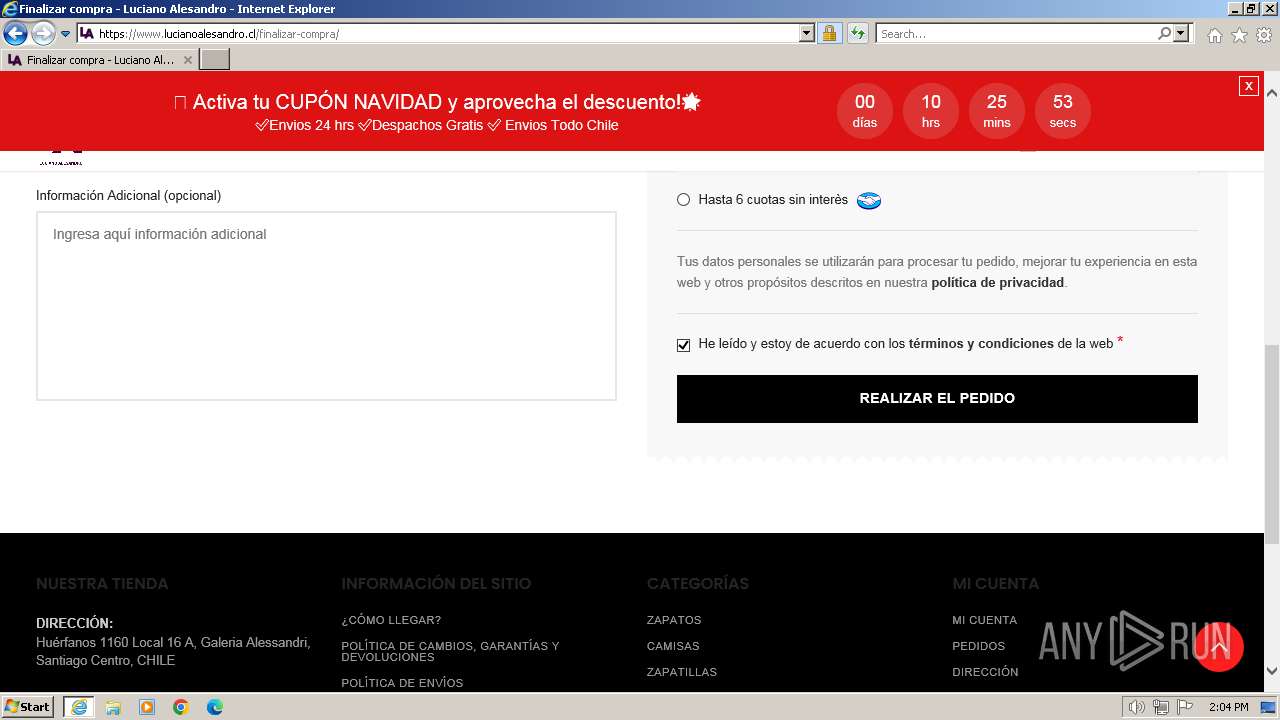Open the ZAPATOS category link

pyautogui.click(x=674, y=620)
